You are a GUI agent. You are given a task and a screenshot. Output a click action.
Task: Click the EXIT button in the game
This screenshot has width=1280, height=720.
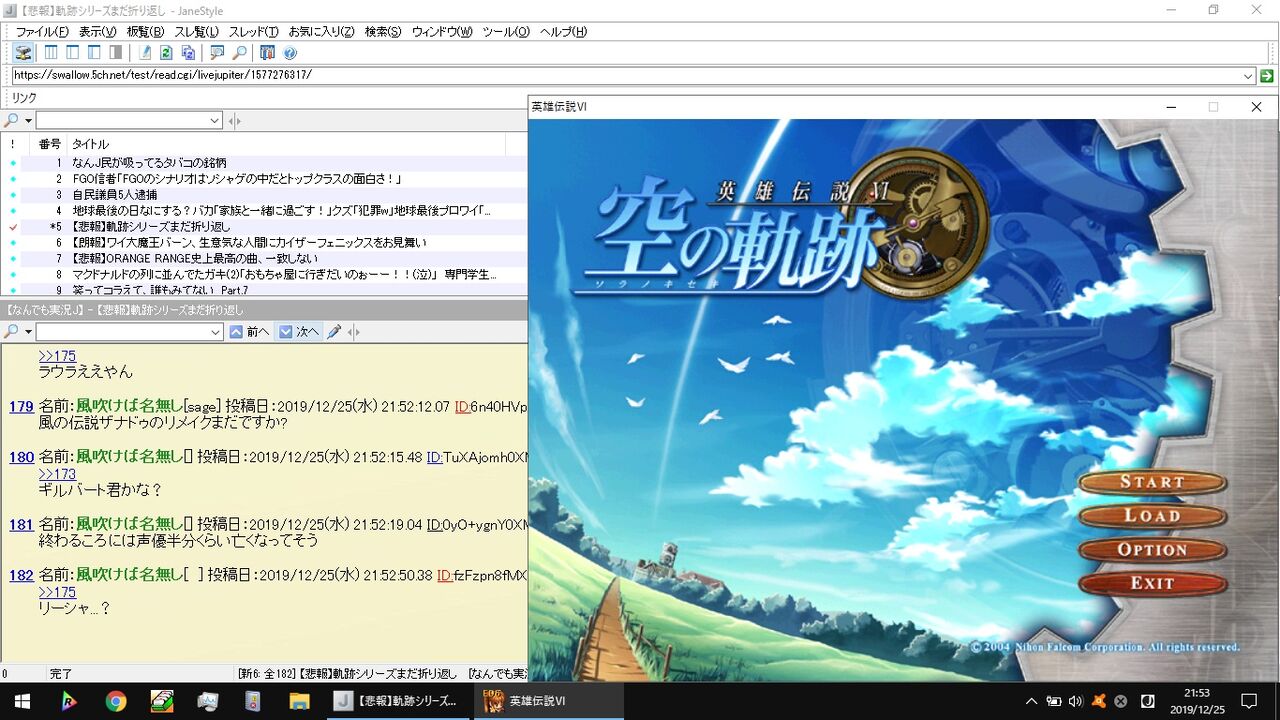1152,583
